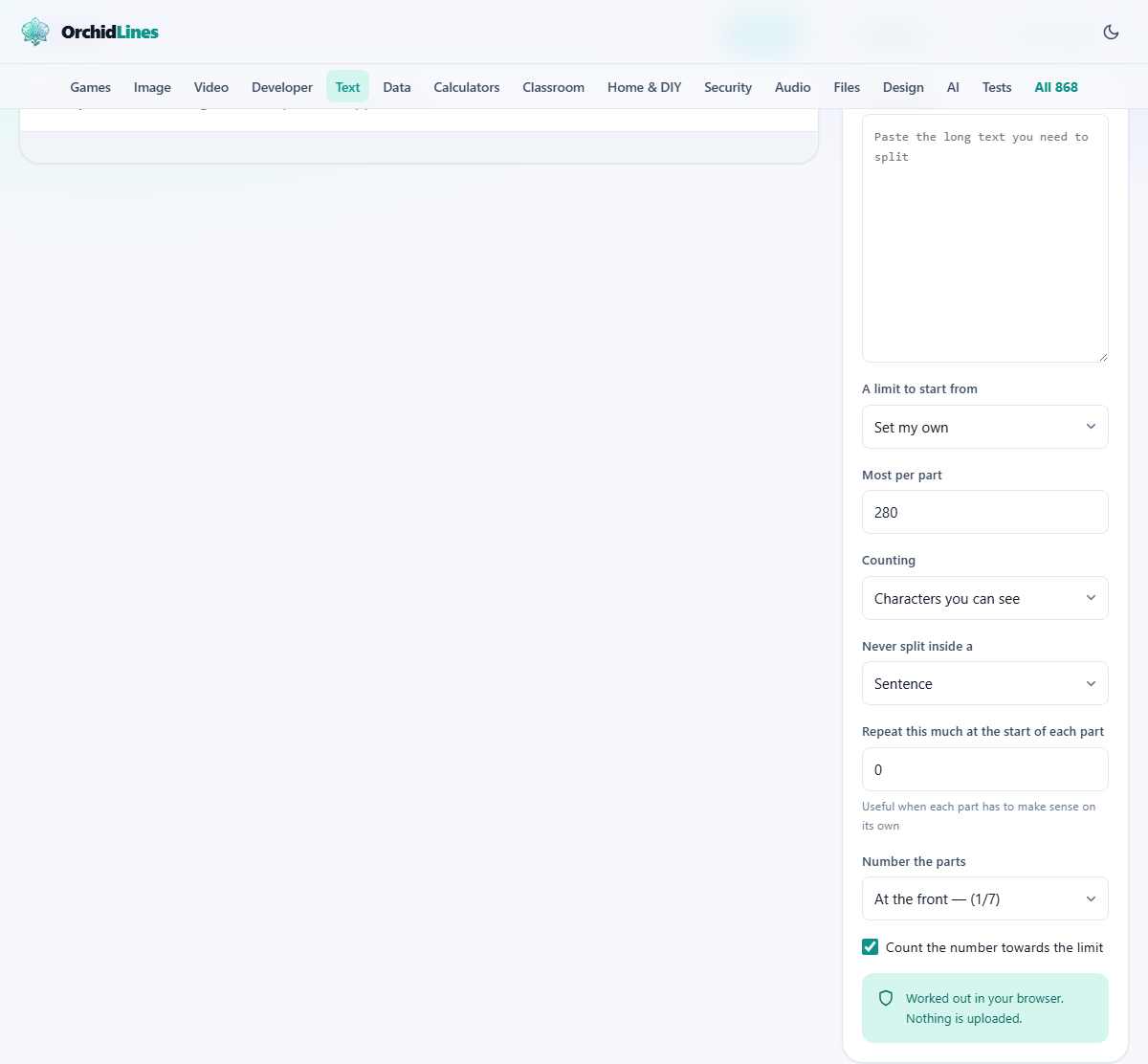This screenshot has width=1148, height=1064.
Task: Click the 'Never split inside a' label
Action: click(x=917, y=646)
